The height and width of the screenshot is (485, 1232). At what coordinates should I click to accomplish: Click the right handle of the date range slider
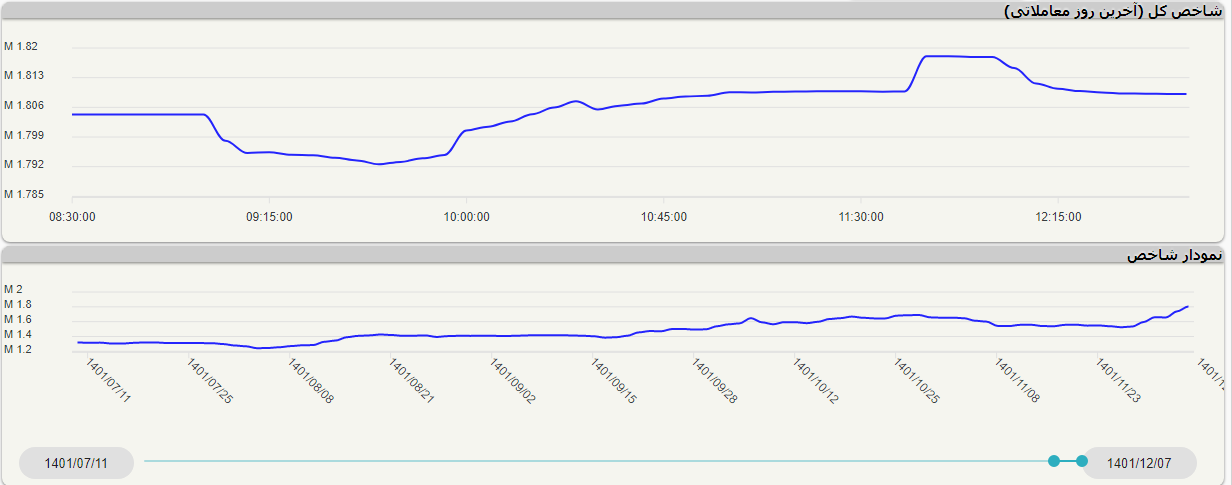click(x=1081, y=461)
